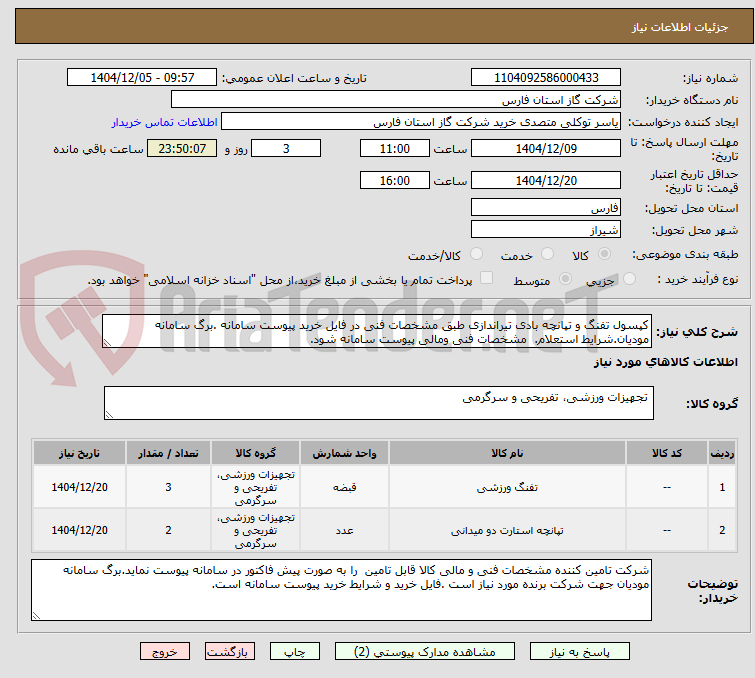
Task: Select the متوسط purchase type radio
Action: (565, 279)
